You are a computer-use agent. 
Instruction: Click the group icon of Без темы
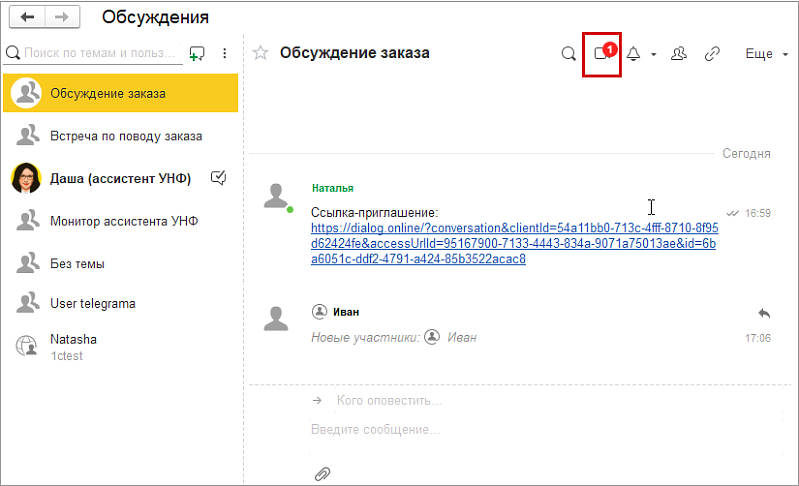coord(28,263)
